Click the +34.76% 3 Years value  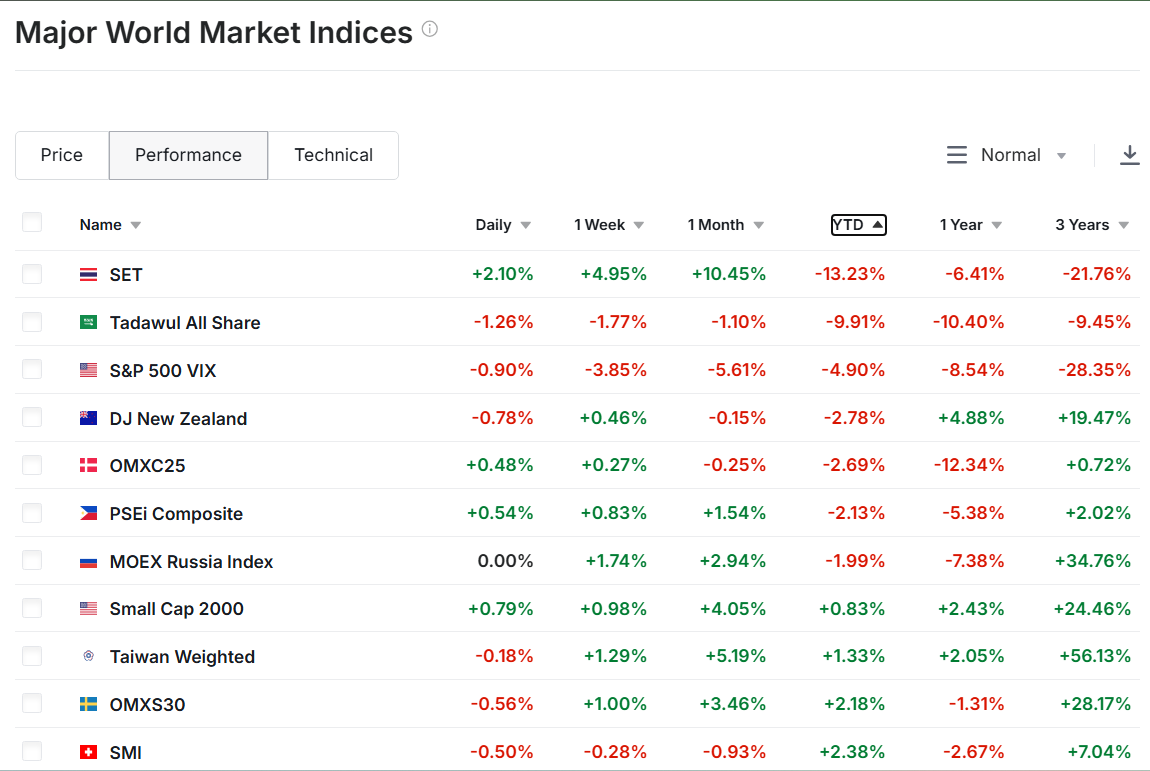tap(1093, 561)
